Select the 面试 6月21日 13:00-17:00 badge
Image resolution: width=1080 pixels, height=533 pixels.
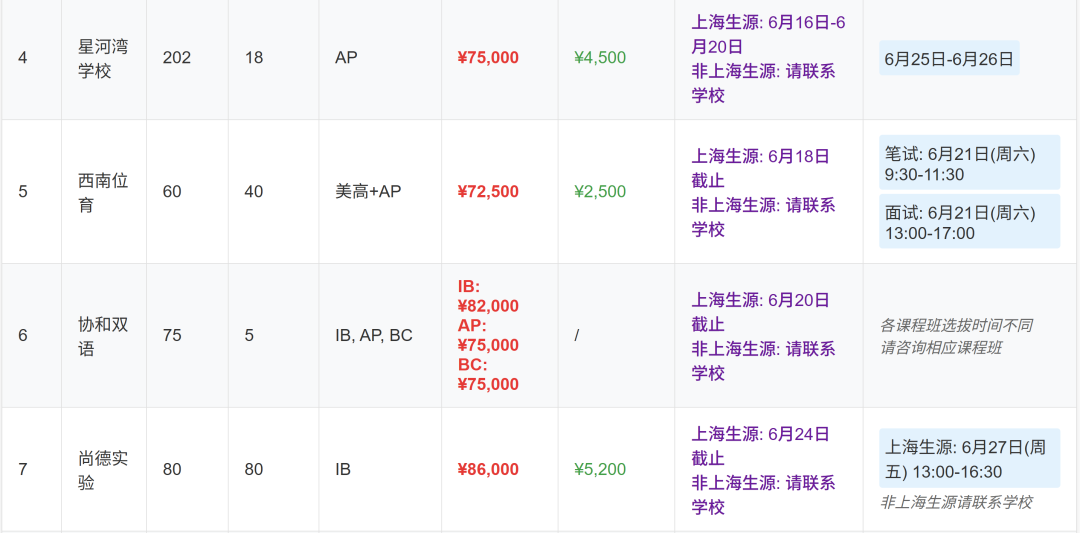coord(969,221)
